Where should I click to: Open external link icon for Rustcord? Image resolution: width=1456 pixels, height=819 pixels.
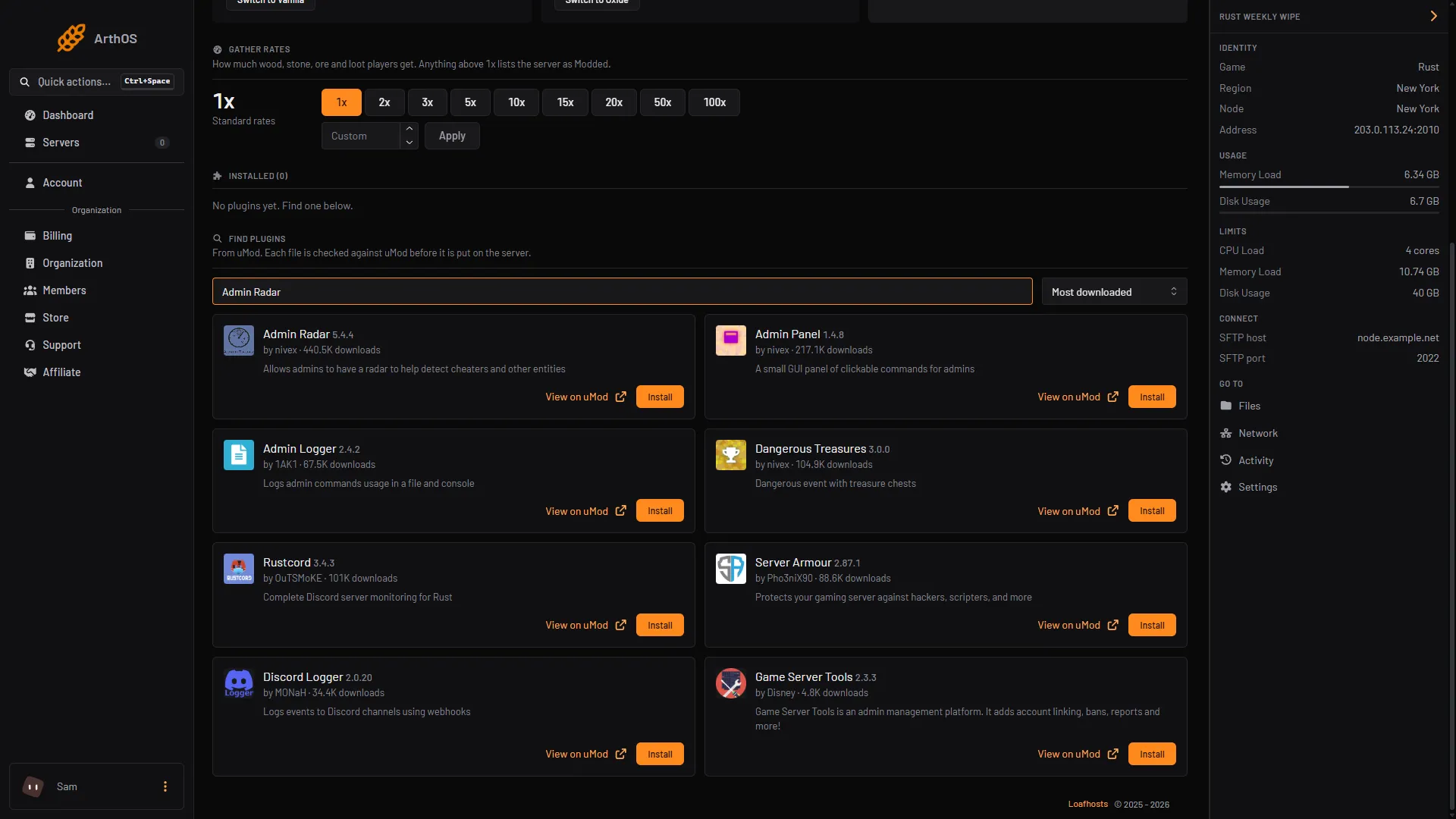[621, 625]
